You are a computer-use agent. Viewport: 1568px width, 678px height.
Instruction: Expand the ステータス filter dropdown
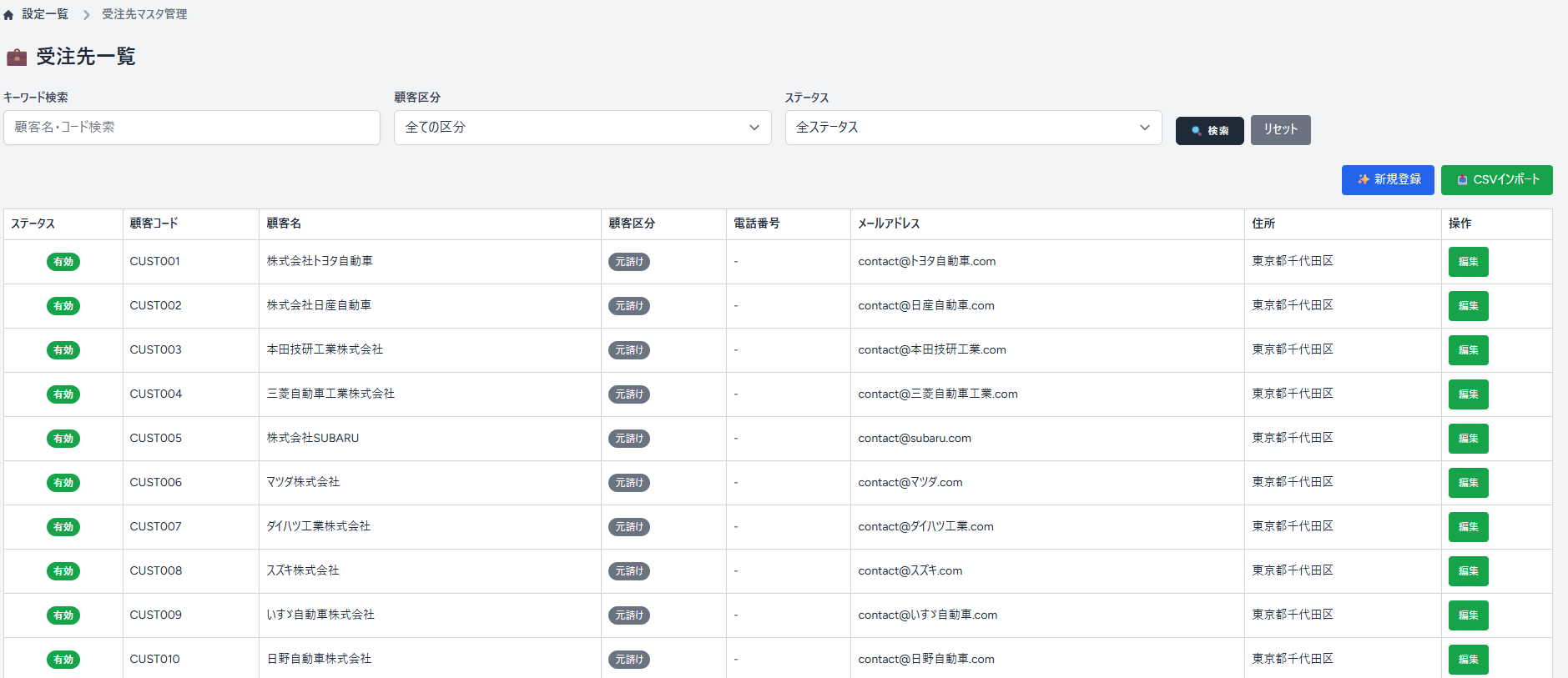tap(972, 128)
